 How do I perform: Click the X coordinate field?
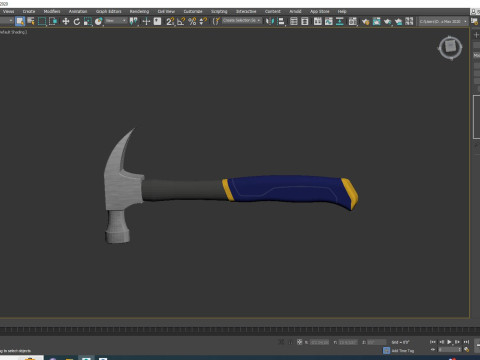click(x=320, y=342)
